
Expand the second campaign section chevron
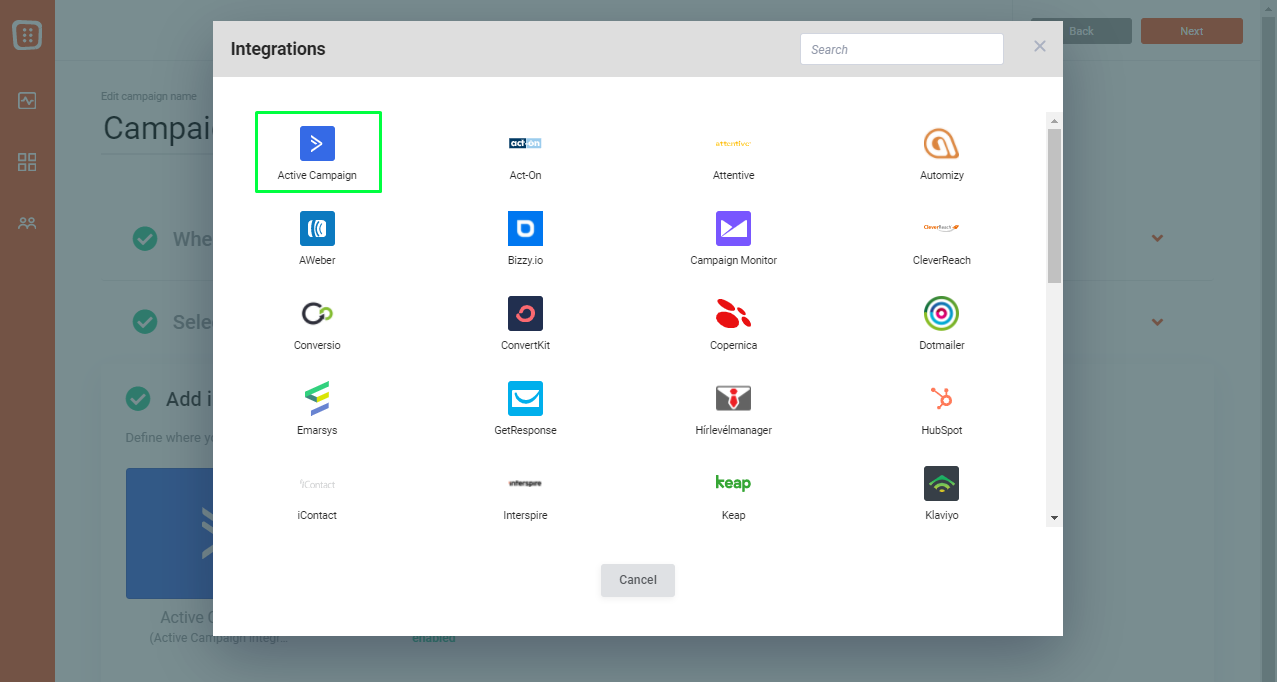tap(1157, 322)
